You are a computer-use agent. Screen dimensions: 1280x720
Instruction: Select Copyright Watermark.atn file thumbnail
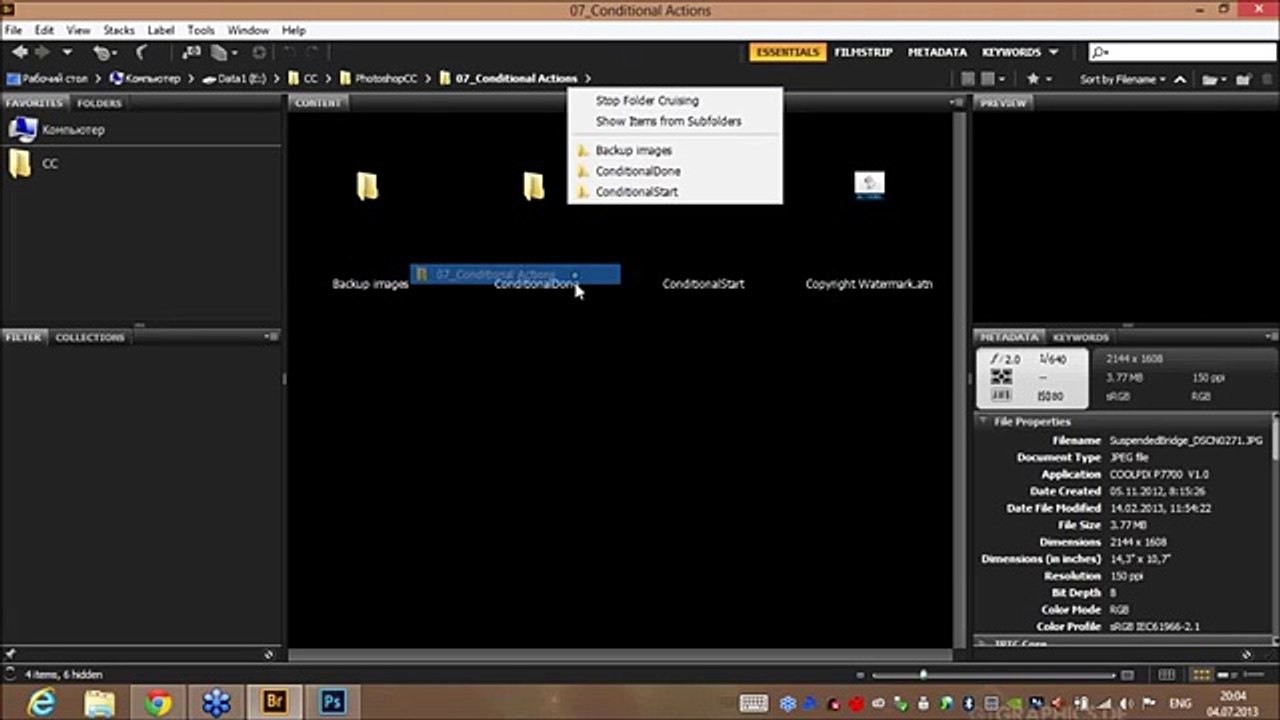[869, 185]
